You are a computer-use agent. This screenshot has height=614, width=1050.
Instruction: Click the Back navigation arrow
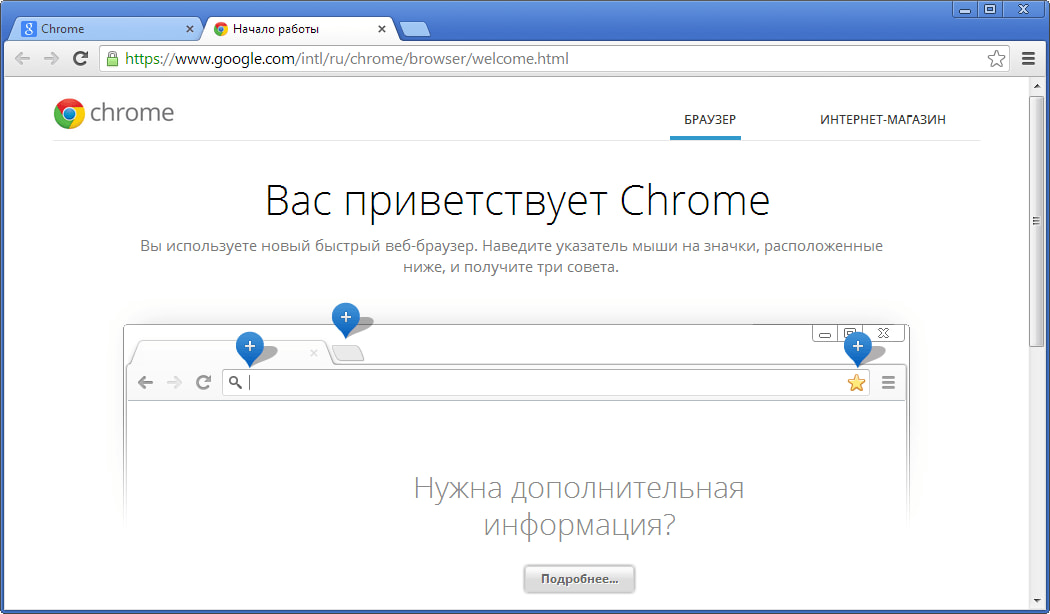tap(22, 58)
